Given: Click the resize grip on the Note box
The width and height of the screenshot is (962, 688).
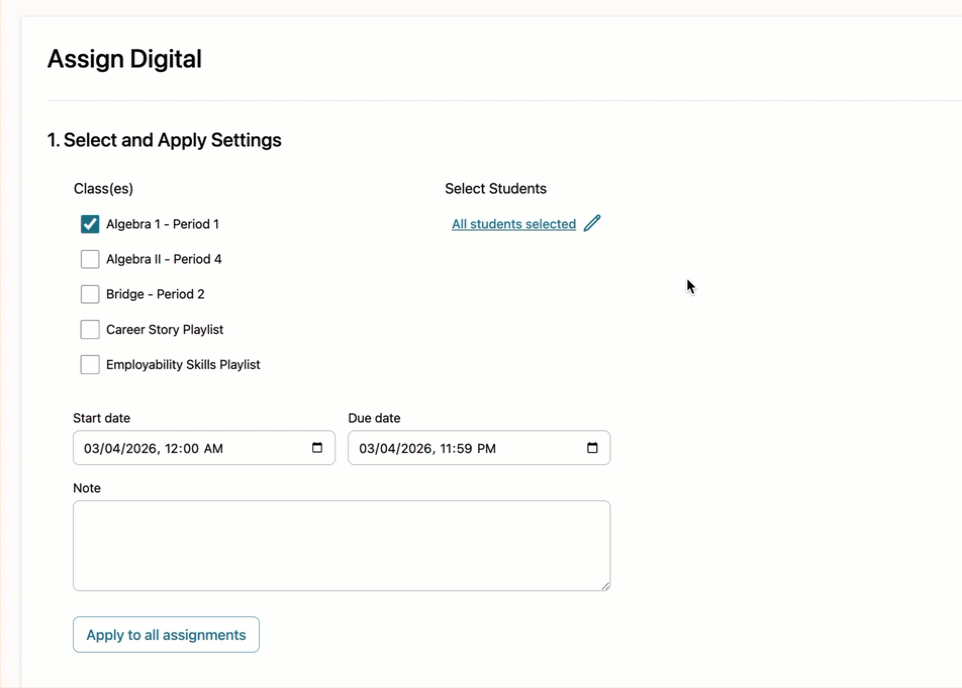Looking at the screenshot, I should point(606,586).
